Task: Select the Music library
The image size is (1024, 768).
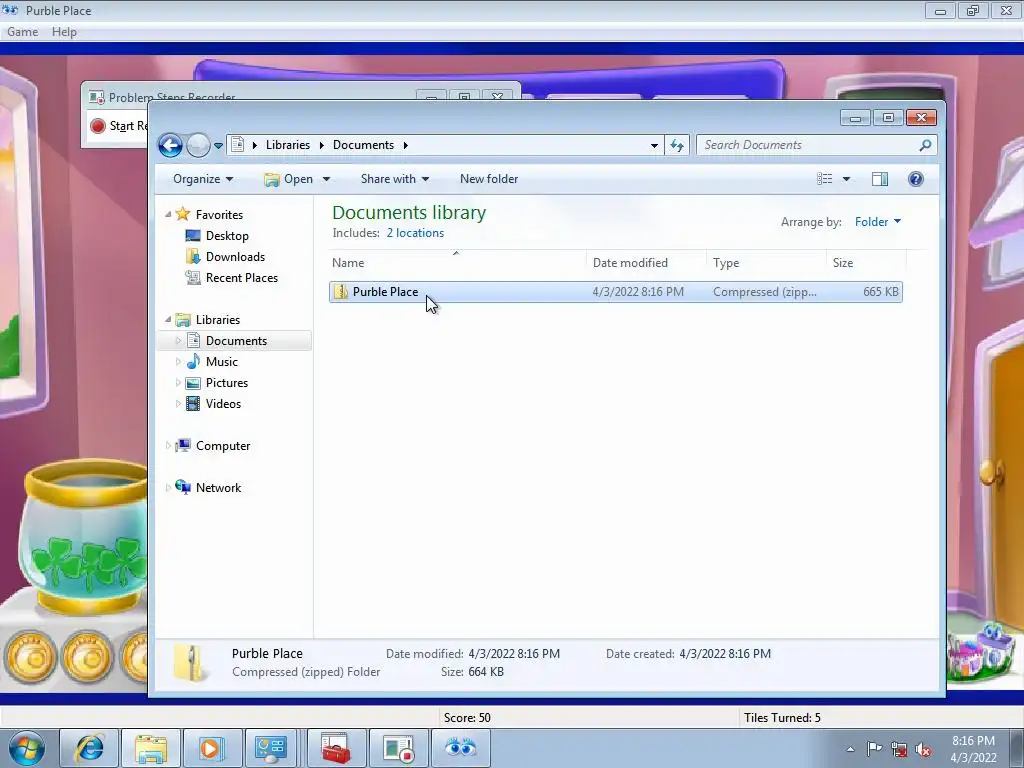Action: [221, 362]
